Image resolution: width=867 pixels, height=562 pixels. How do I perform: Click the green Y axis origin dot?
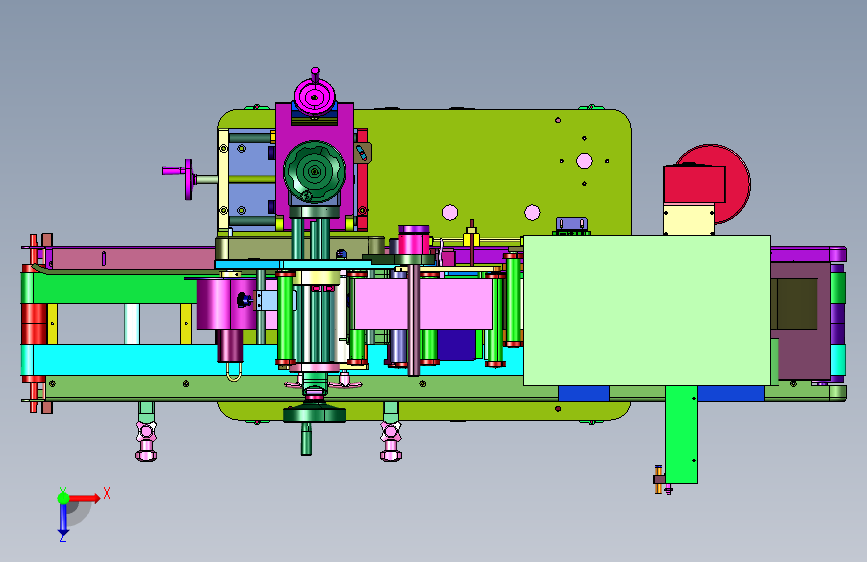63,498
